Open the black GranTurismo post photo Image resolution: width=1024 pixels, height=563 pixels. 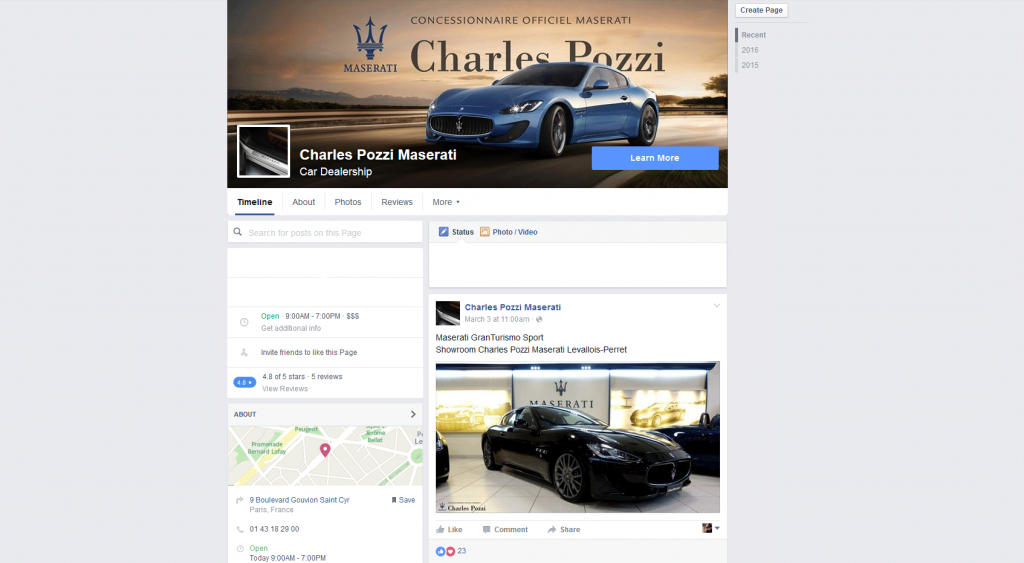578,437
